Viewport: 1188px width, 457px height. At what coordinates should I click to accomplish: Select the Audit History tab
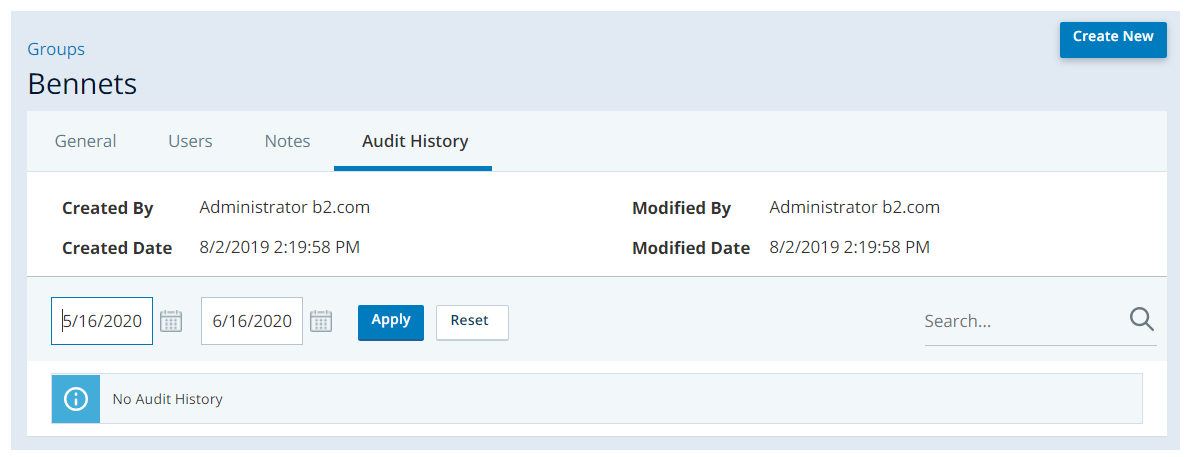414,141
